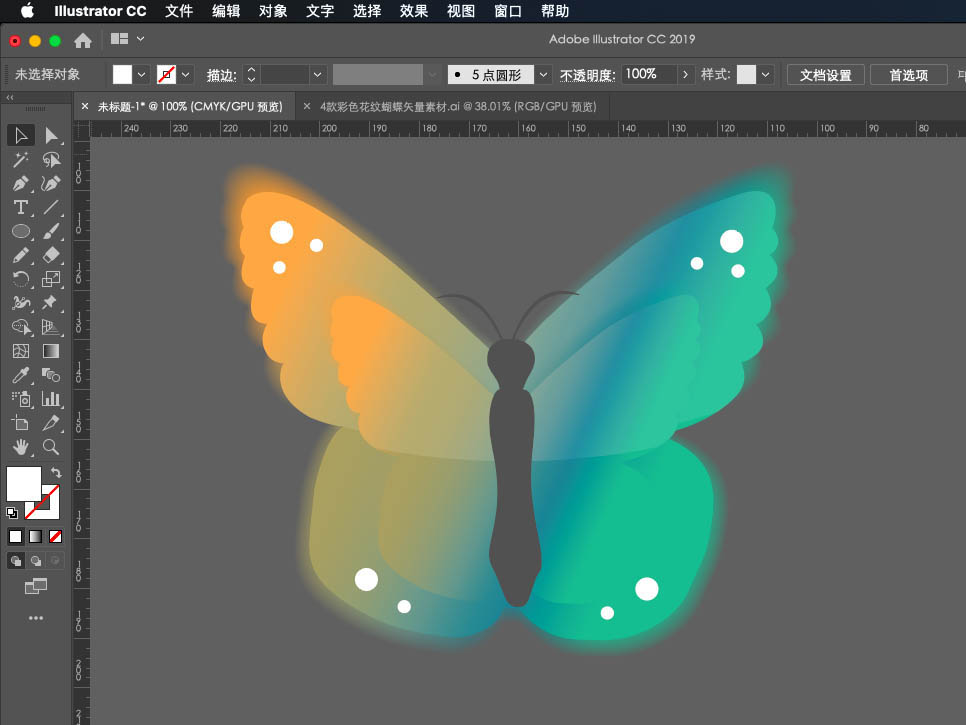966x725 pixels.
Task: Open the stroke color dropdown arrow
Action: coord(185,75)
